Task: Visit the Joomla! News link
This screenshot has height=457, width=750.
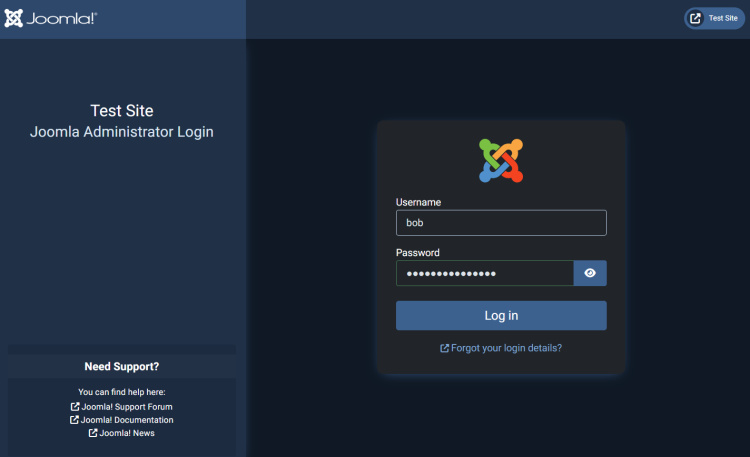Action: [127, 433]
